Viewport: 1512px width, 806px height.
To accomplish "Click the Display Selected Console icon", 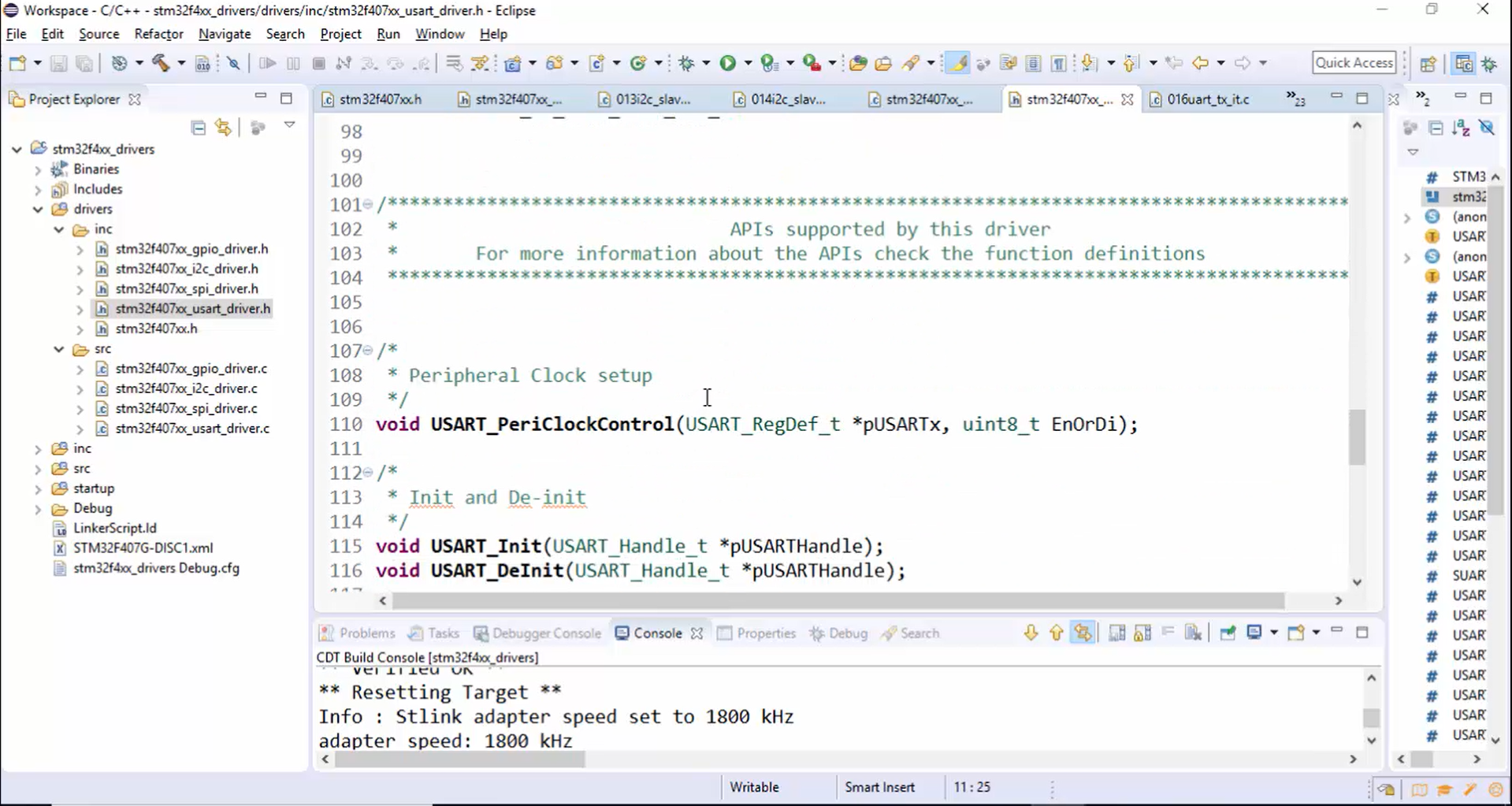I will [1254, 633].
